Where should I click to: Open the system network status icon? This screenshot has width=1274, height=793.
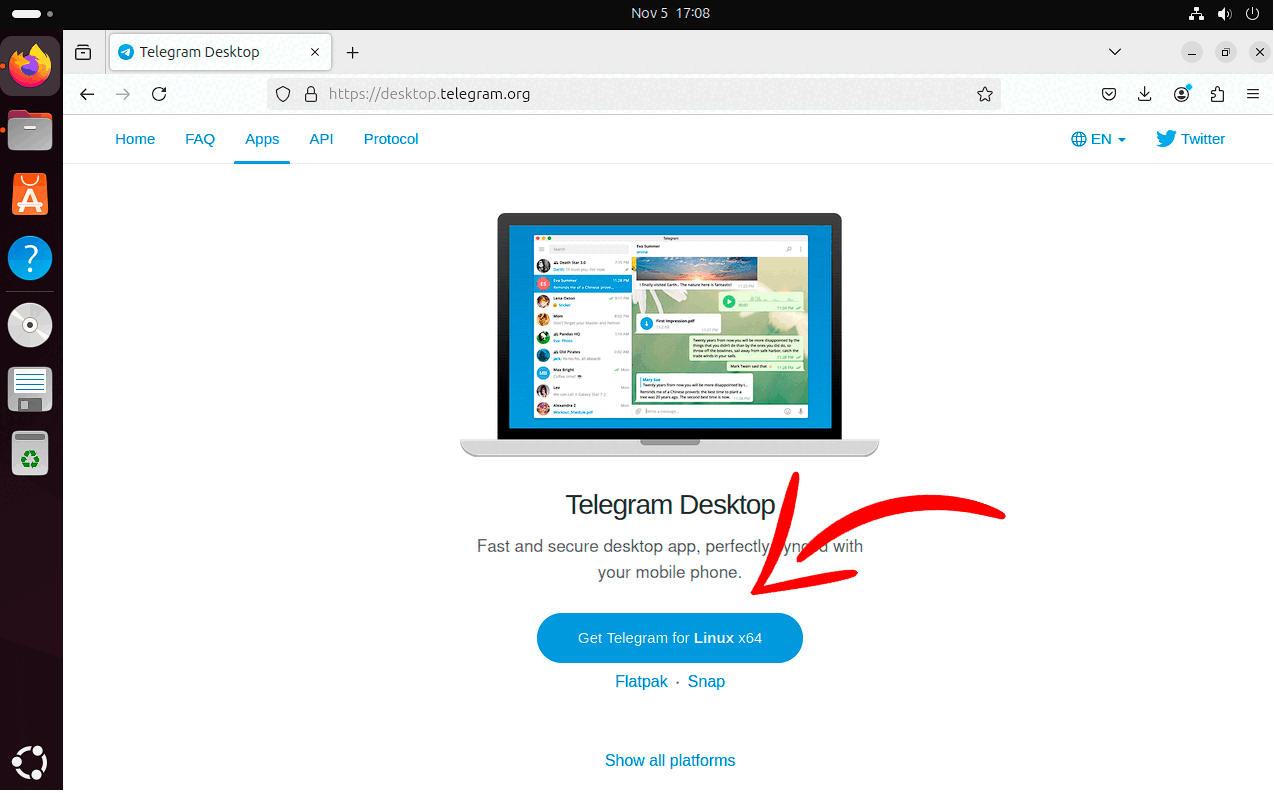click(1196, 13)
